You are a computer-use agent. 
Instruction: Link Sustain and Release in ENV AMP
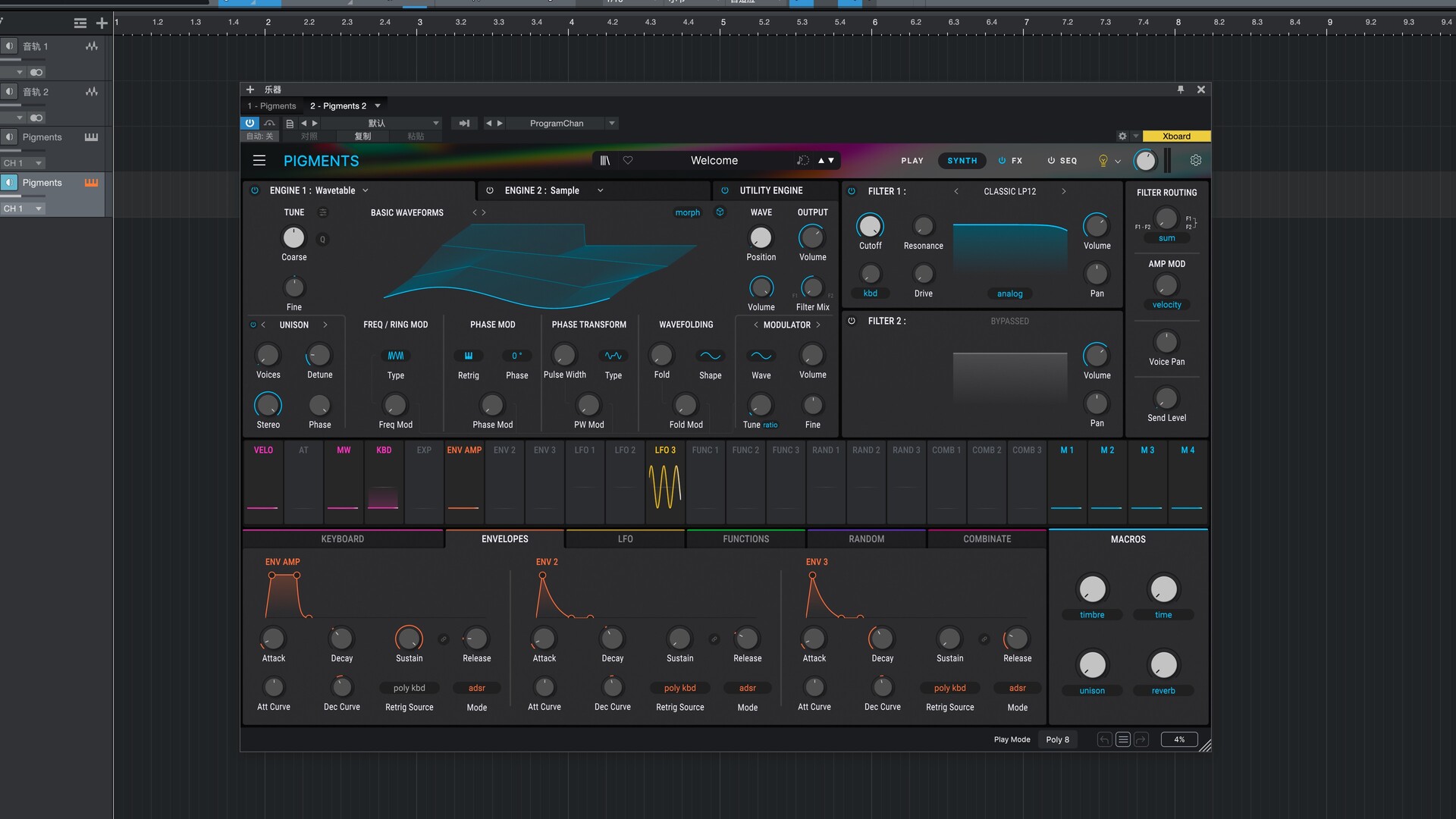tap(444, 639)
